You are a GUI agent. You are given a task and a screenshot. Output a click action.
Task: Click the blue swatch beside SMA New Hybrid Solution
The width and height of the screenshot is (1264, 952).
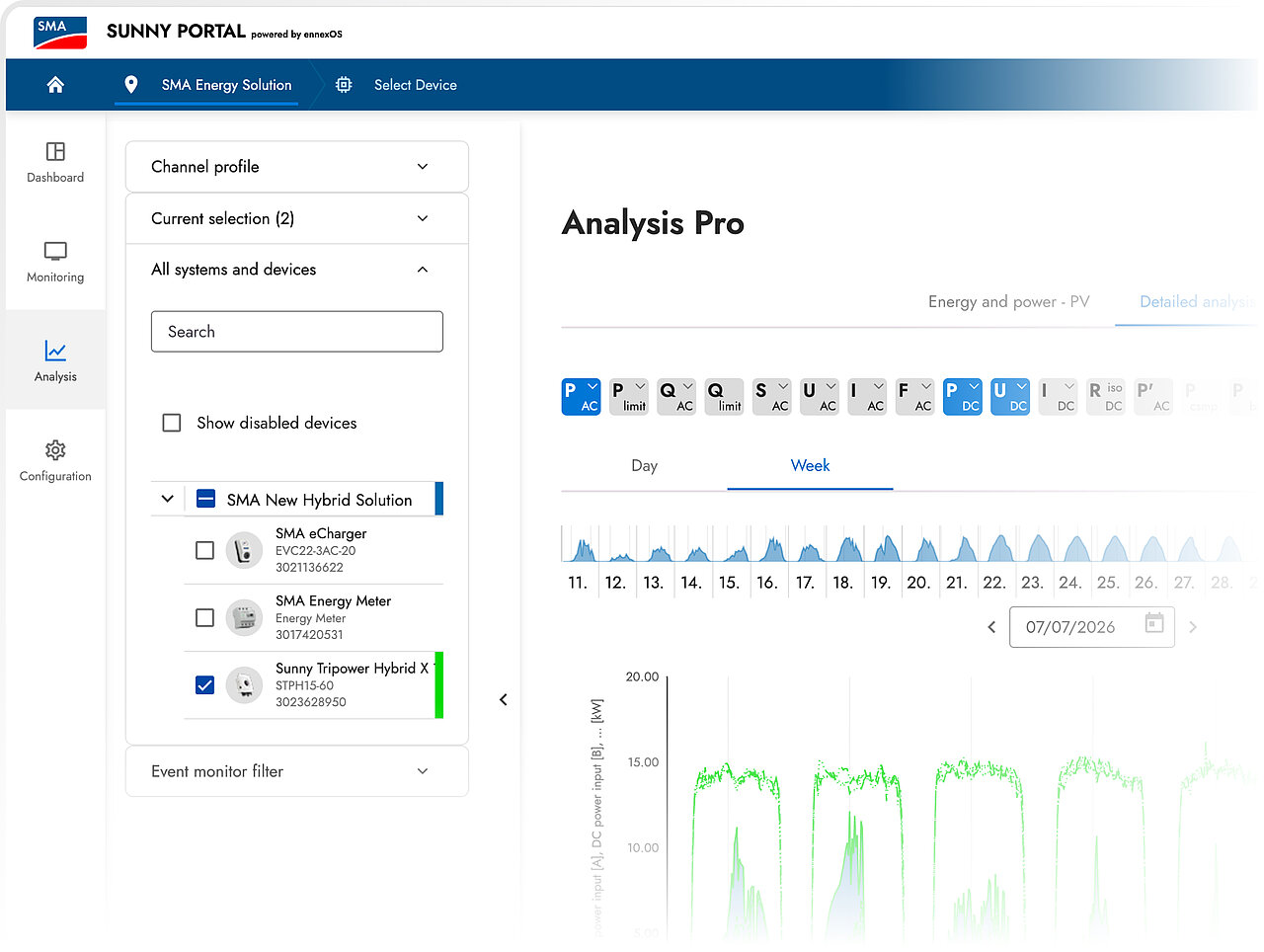pos(439,499)
